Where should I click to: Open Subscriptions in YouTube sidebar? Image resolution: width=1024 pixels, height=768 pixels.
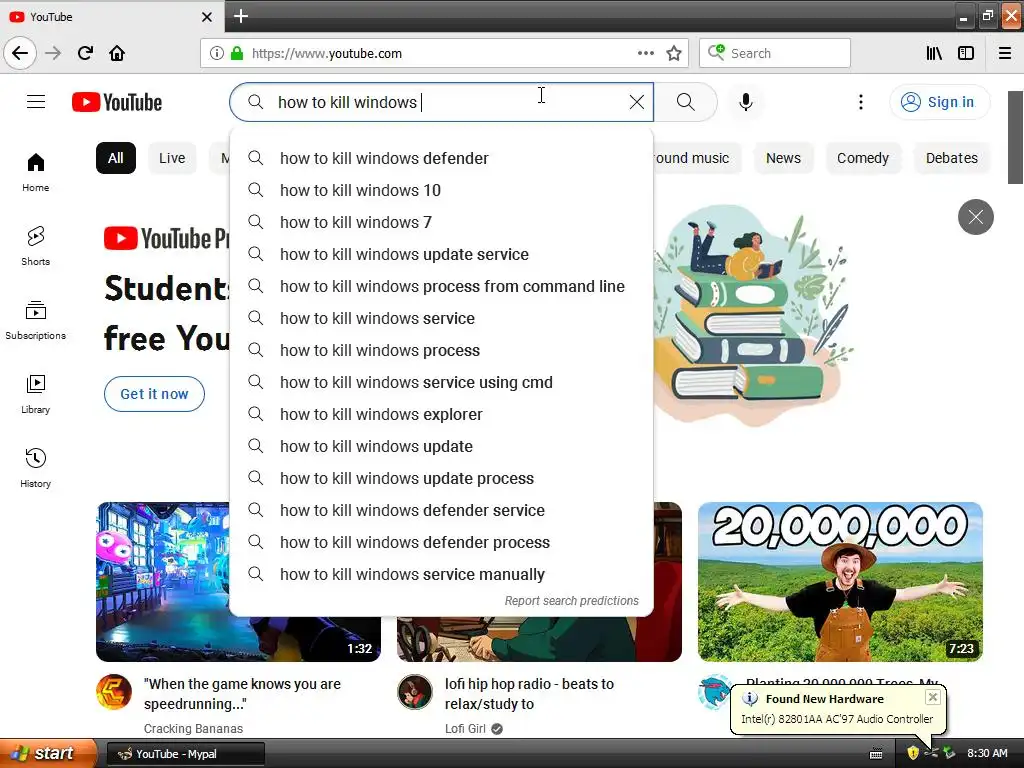click(x=35, y=320)
